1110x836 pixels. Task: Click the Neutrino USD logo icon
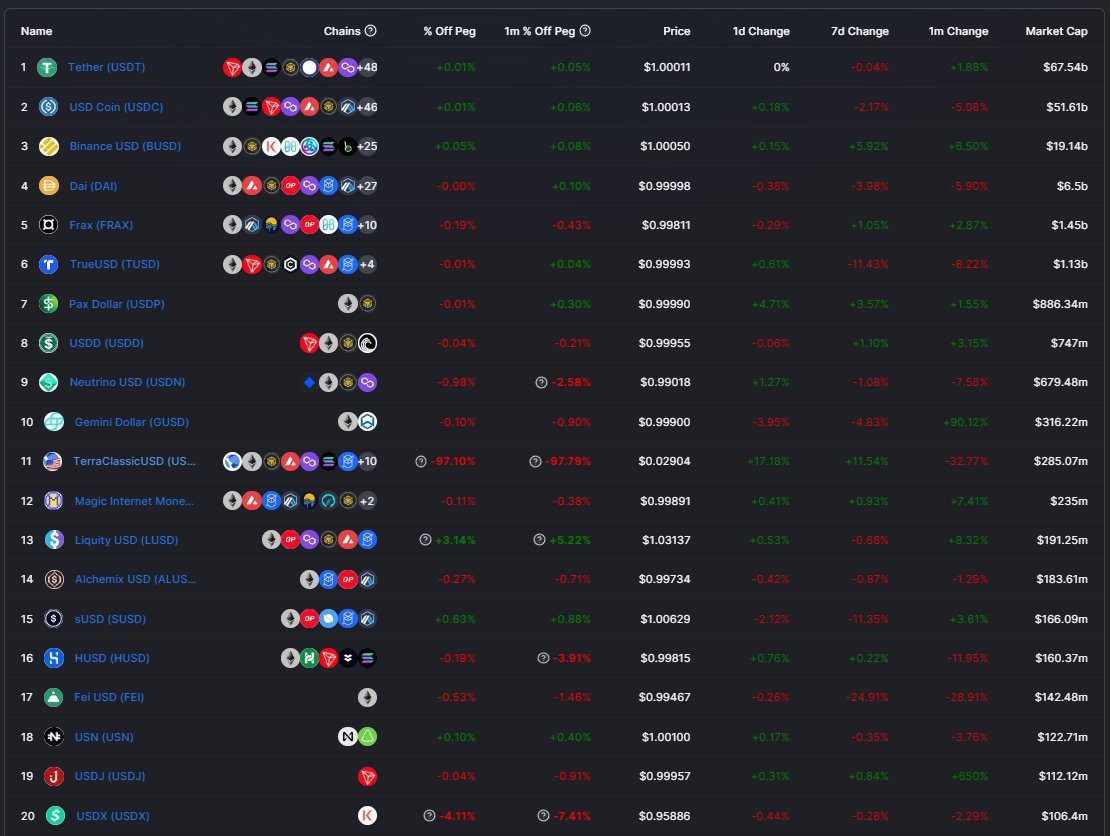pos(48,382)
